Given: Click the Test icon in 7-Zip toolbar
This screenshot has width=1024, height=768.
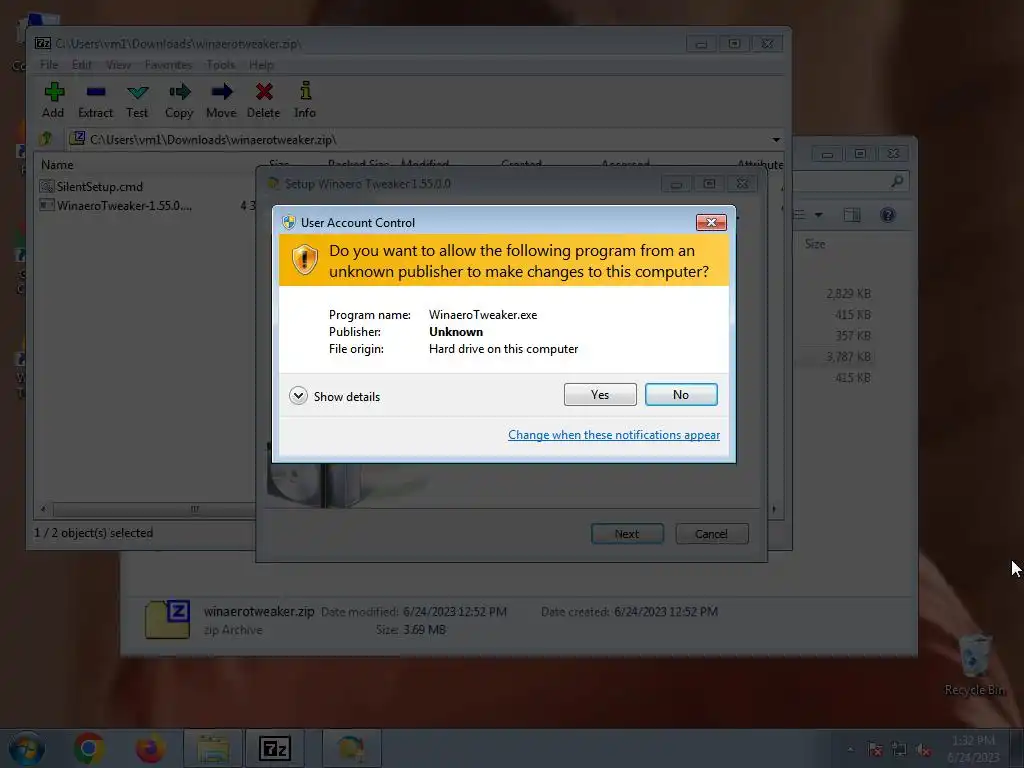Looking at the screenshot, I should pyautogui.click(x=137, y=92).
